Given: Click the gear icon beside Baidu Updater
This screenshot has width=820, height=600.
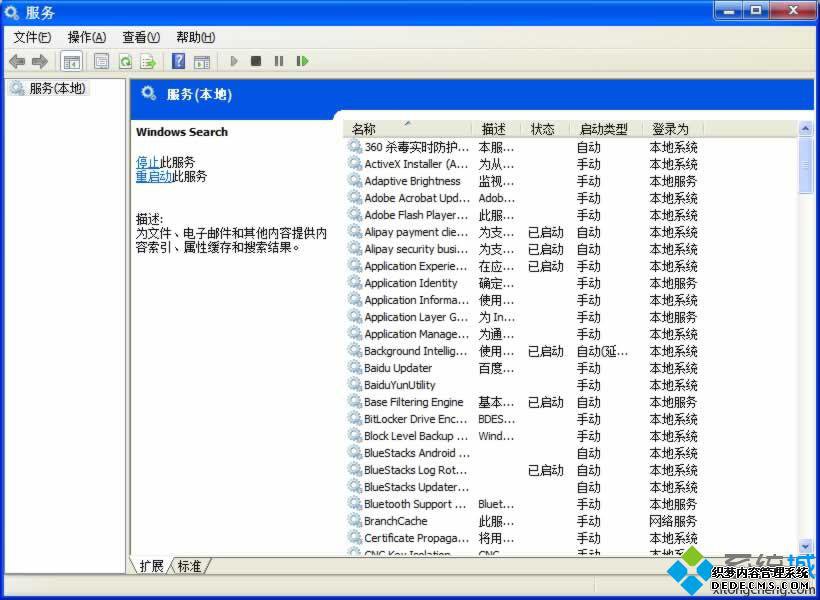Looking at the screenshot, I should click(355, 368).
